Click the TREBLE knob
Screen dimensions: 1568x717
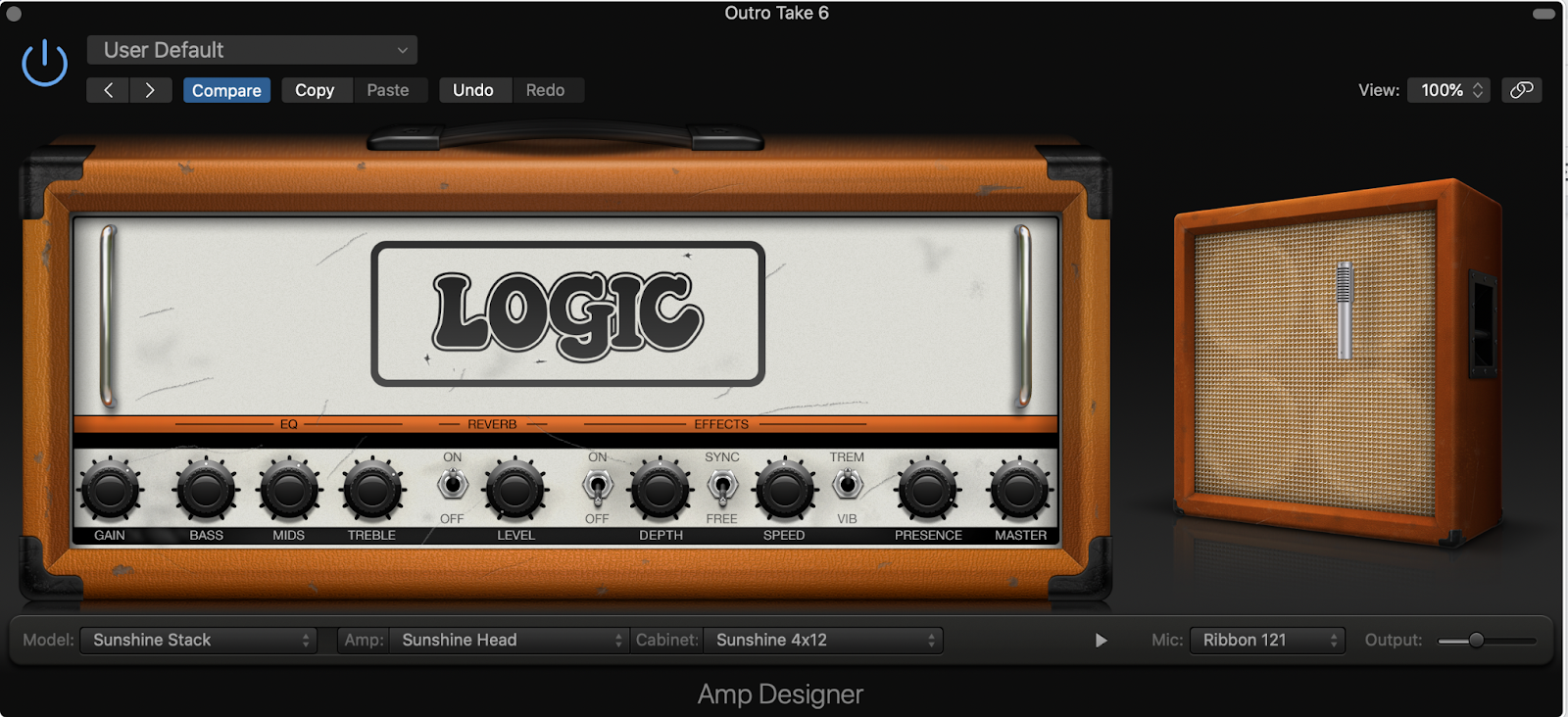tap(372, 491)
